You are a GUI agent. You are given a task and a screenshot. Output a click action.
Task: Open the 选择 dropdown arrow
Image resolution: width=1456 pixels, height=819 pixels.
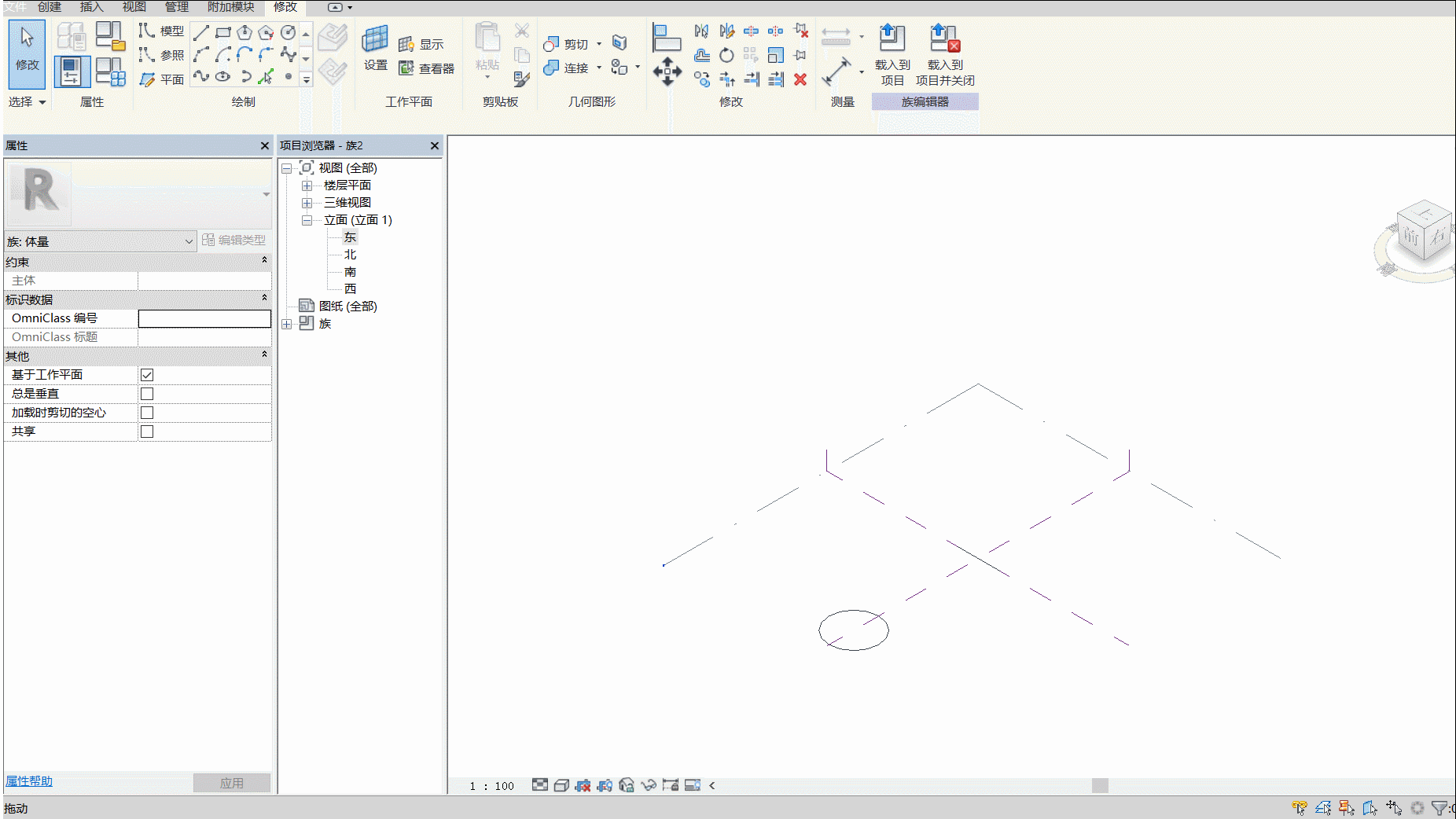(42, 102)
